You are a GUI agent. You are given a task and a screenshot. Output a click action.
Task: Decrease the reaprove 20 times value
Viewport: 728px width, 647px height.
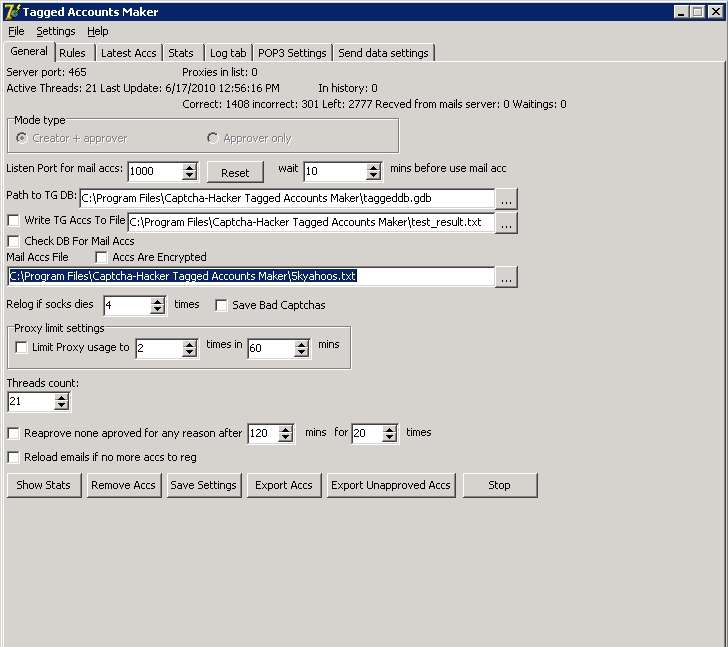390,438
